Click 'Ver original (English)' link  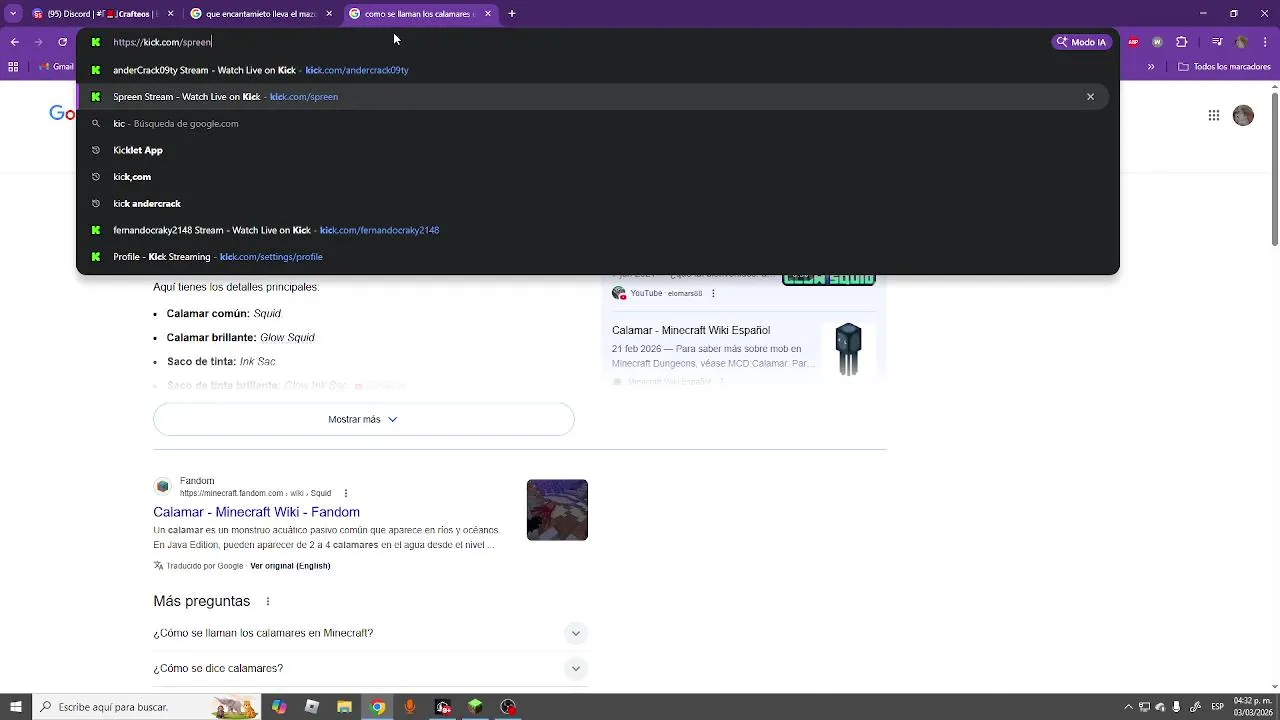tap(290, 566)
